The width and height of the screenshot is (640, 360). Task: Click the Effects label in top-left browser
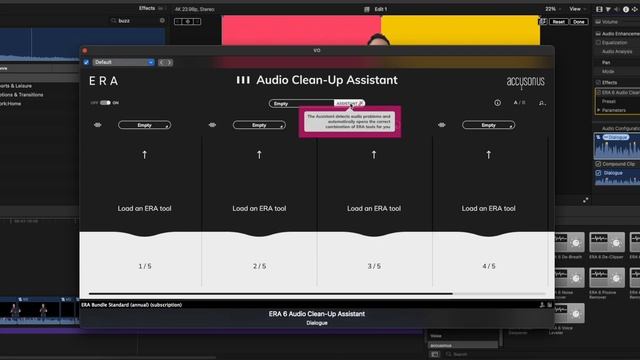pos(147,8)
